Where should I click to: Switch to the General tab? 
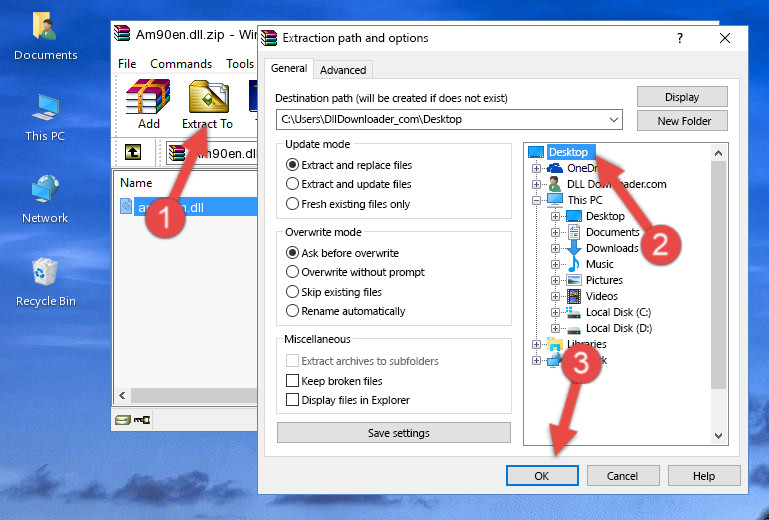tap(289, 68)
